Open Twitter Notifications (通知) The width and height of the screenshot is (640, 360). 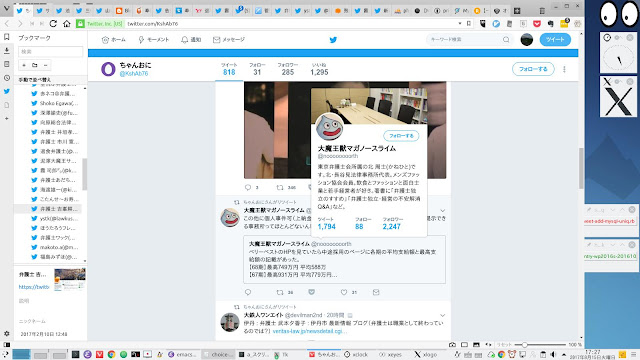pos(191,40)
